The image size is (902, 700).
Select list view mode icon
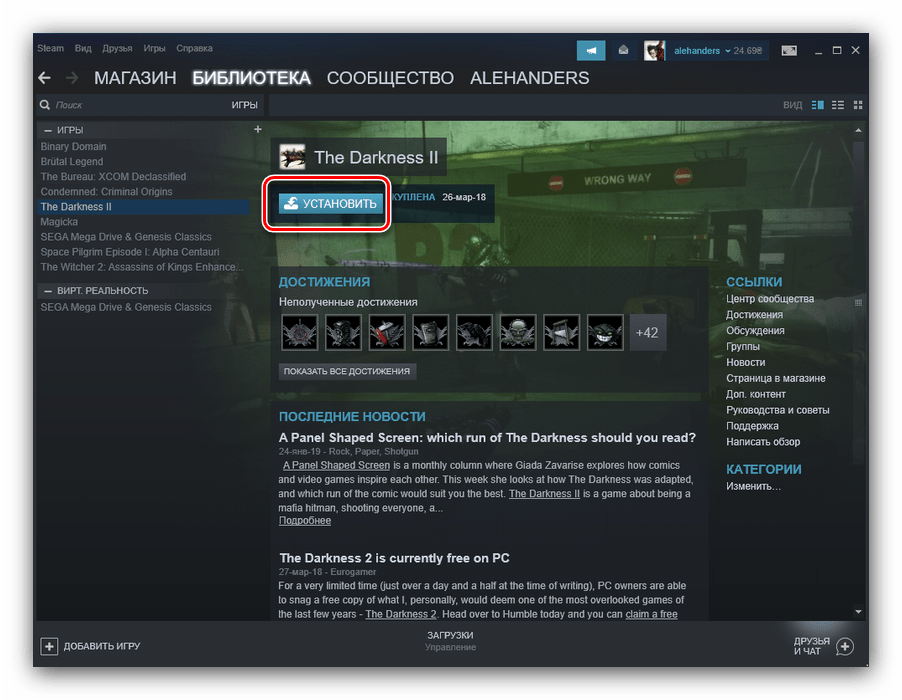[x=838, y=105]
